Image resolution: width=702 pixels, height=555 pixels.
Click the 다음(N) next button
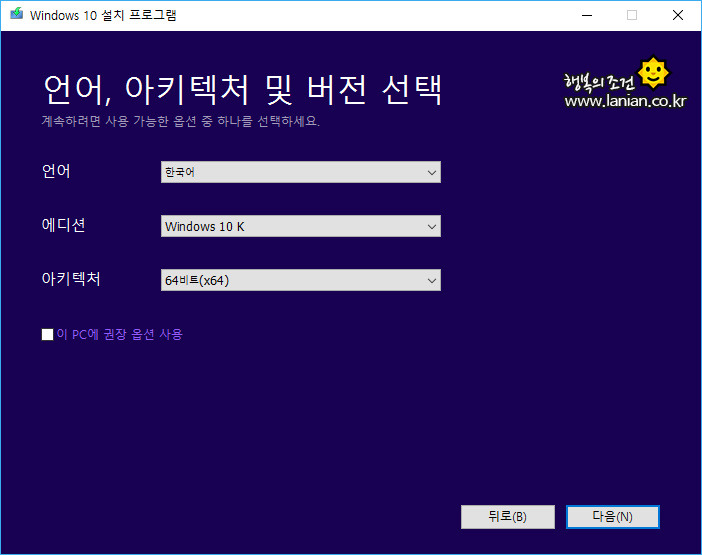click(612, 517)
